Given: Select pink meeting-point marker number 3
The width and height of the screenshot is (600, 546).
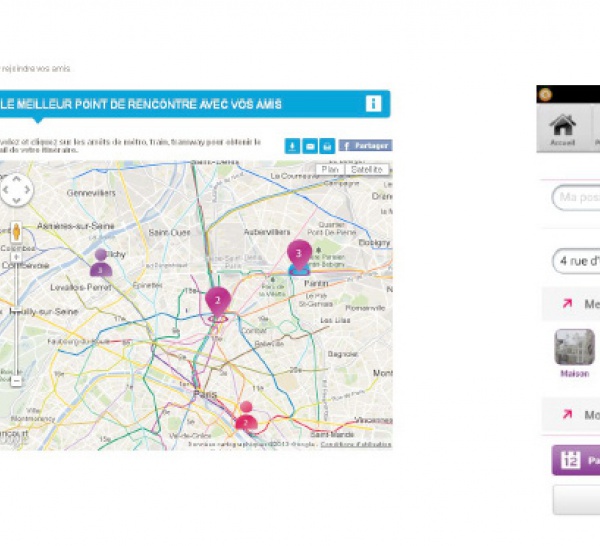Looking at the screenshot, I should point(299,255).
